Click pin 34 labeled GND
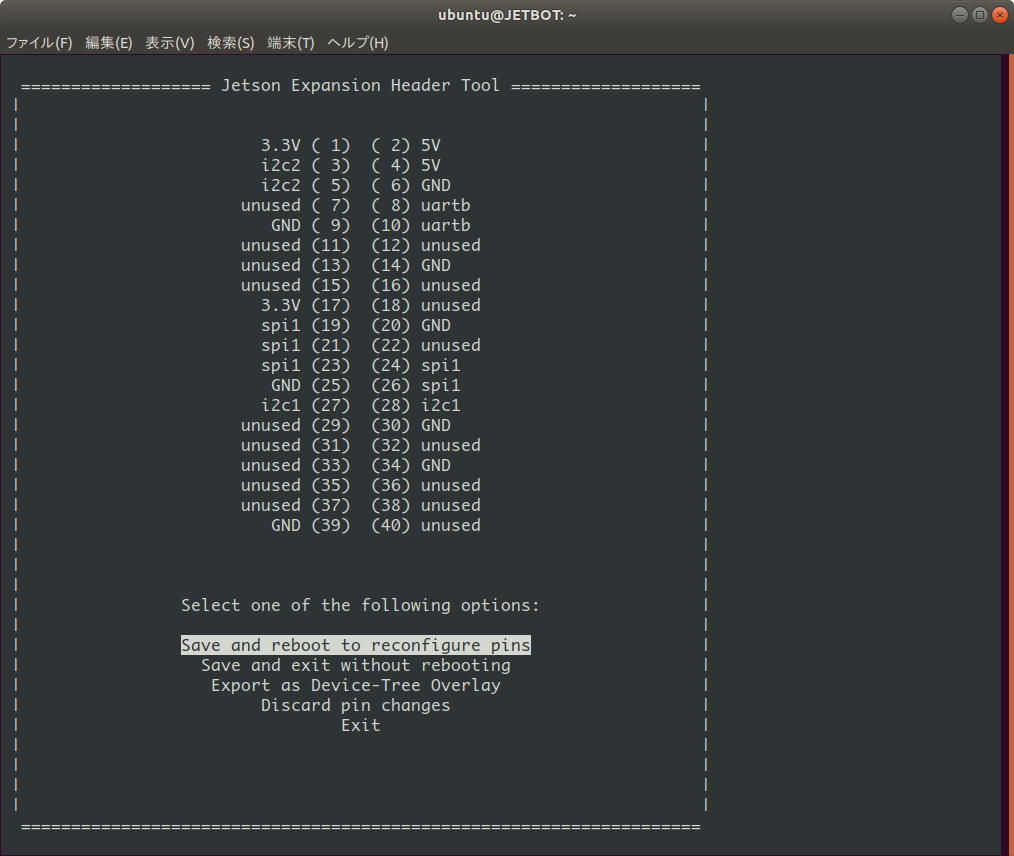The image size is (1014, 856). [411, 466]
